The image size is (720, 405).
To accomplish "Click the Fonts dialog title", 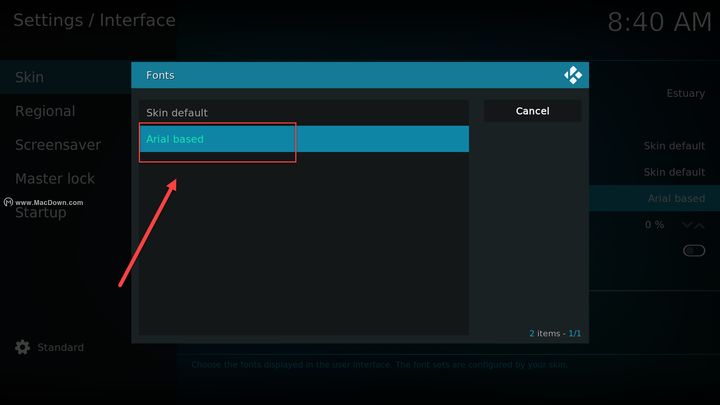I will coord(160,75).
